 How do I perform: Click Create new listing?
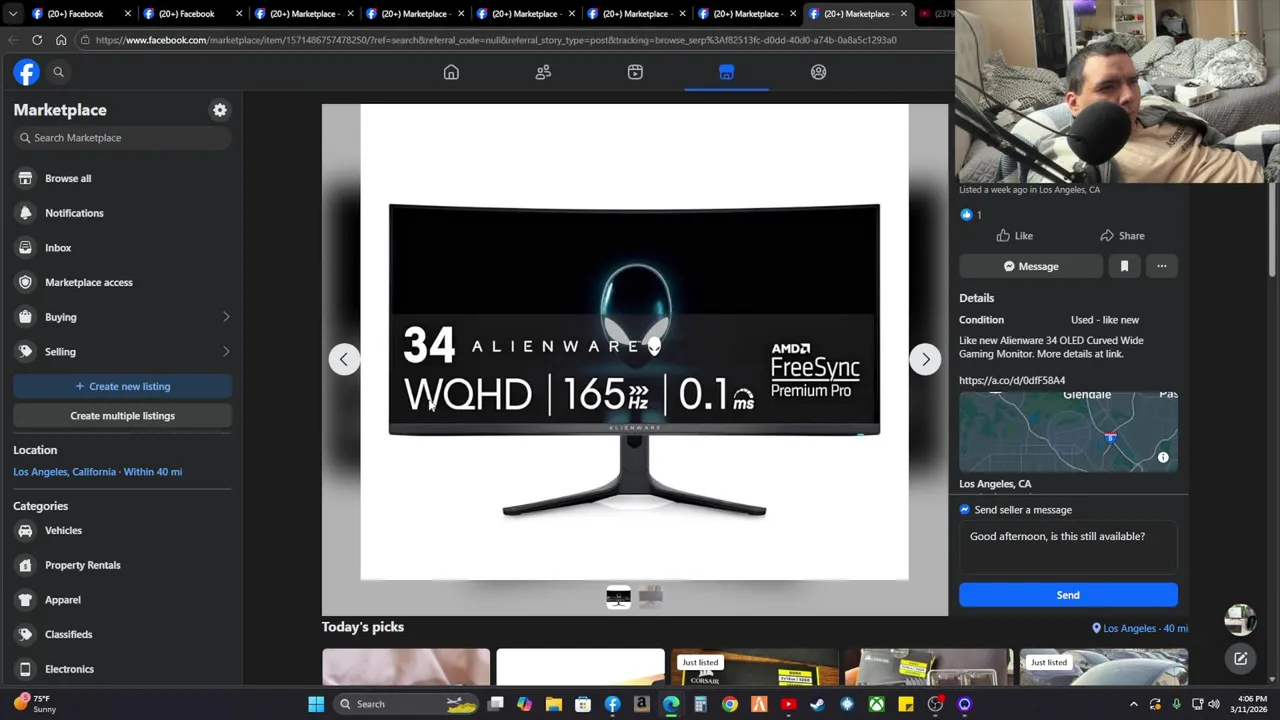122,386
